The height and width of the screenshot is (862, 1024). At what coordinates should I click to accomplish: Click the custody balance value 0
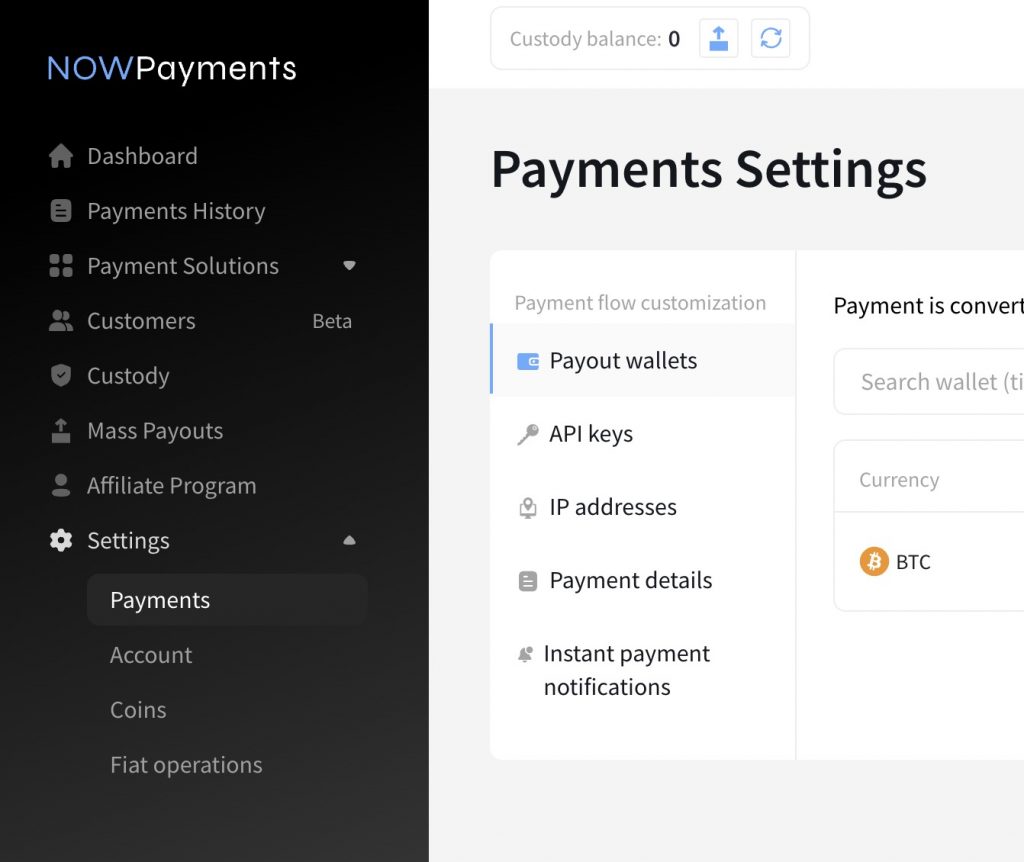click(674, 39)
